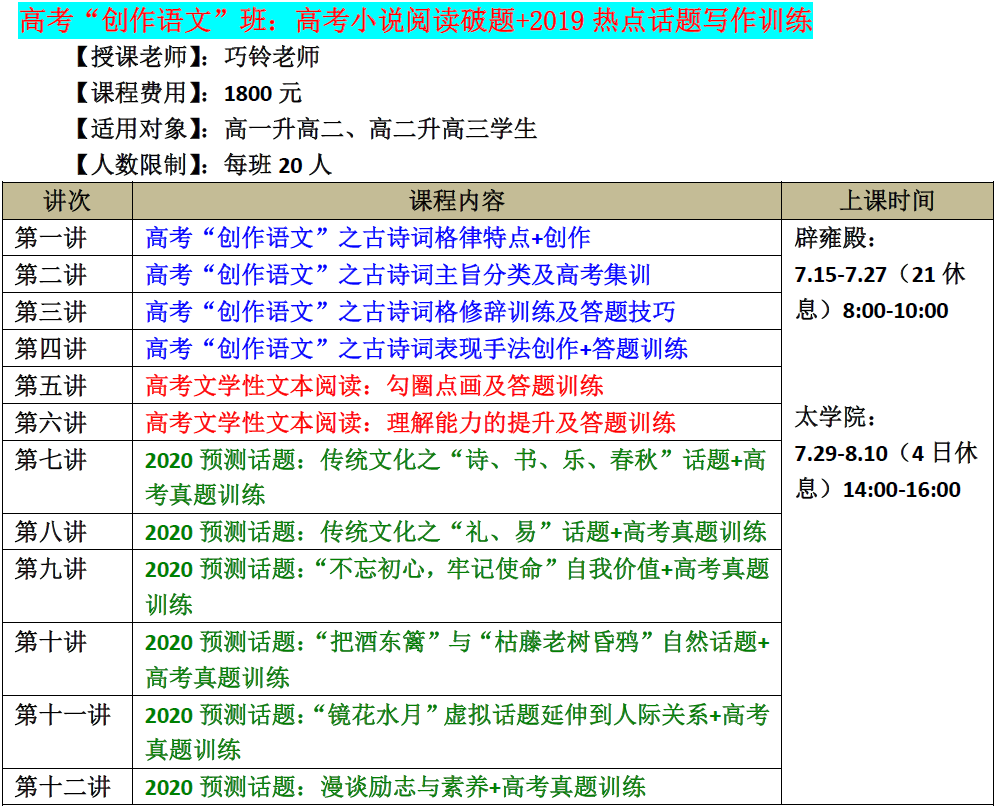Click the red 理解能力的提升 entry
Screen dimensions: 996x807
410,423
